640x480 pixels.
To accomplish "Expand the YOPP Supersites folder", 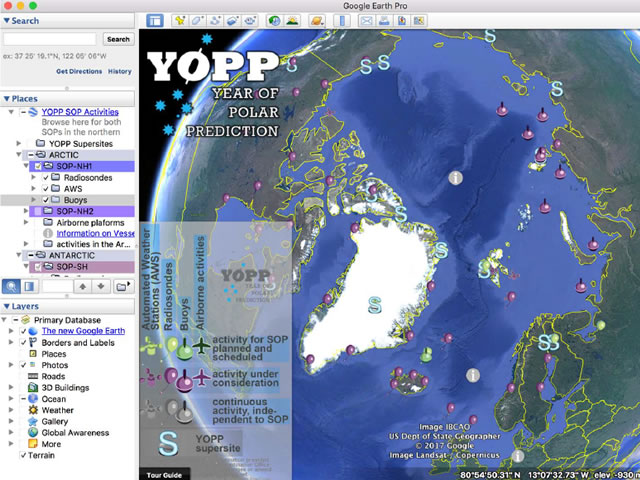I will [x=19, y=143].
